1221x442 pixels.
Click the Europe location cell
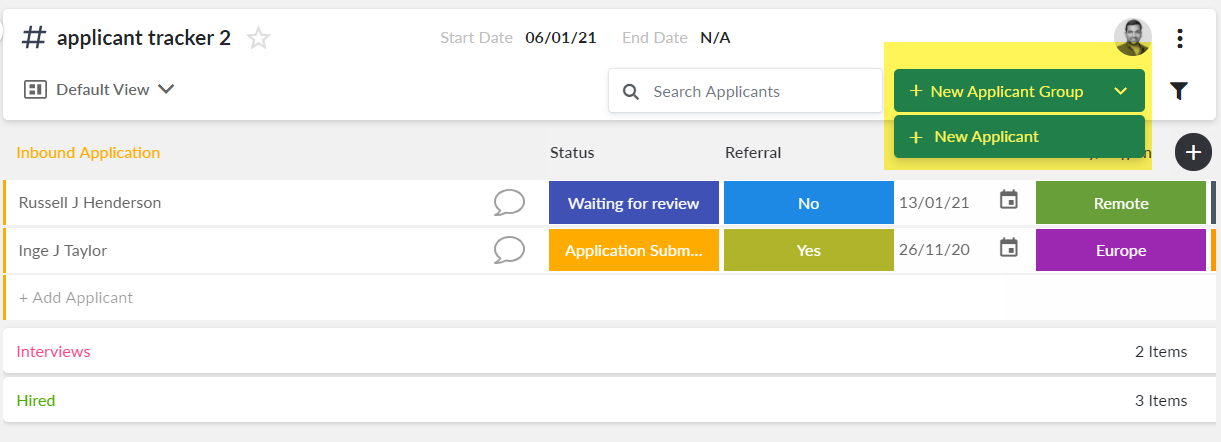1121,250
